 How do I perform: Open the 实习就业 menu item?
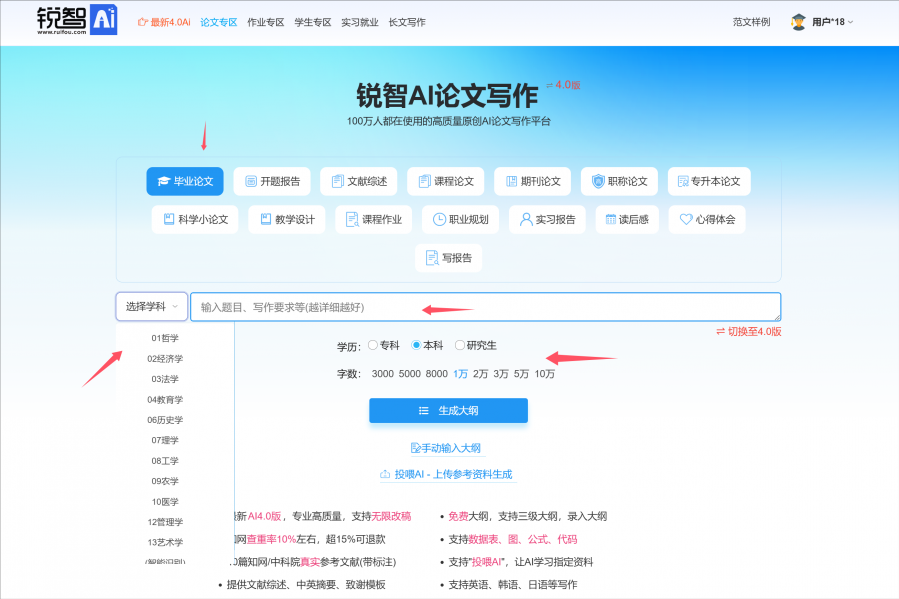(x=361, y=20)
